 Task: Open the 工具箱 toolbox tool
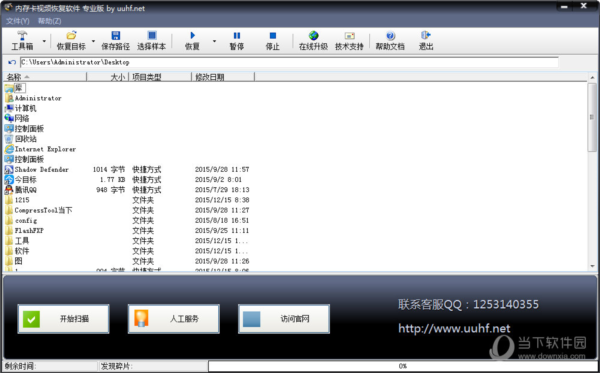22,41
